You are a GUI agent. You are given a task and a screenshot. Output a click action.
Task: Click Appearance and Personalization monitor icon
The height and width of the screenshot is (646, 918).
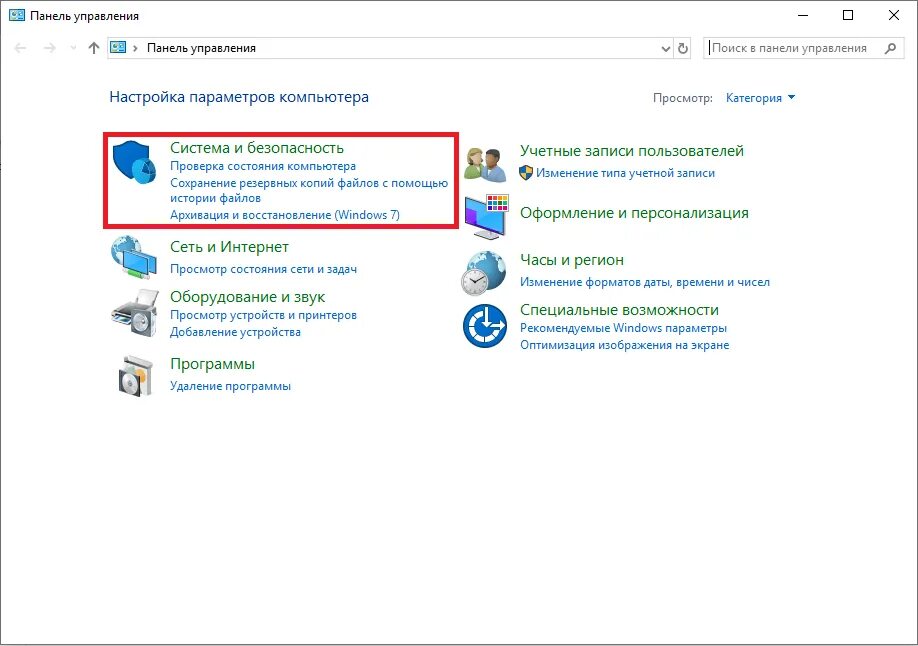tap(486, 217)
